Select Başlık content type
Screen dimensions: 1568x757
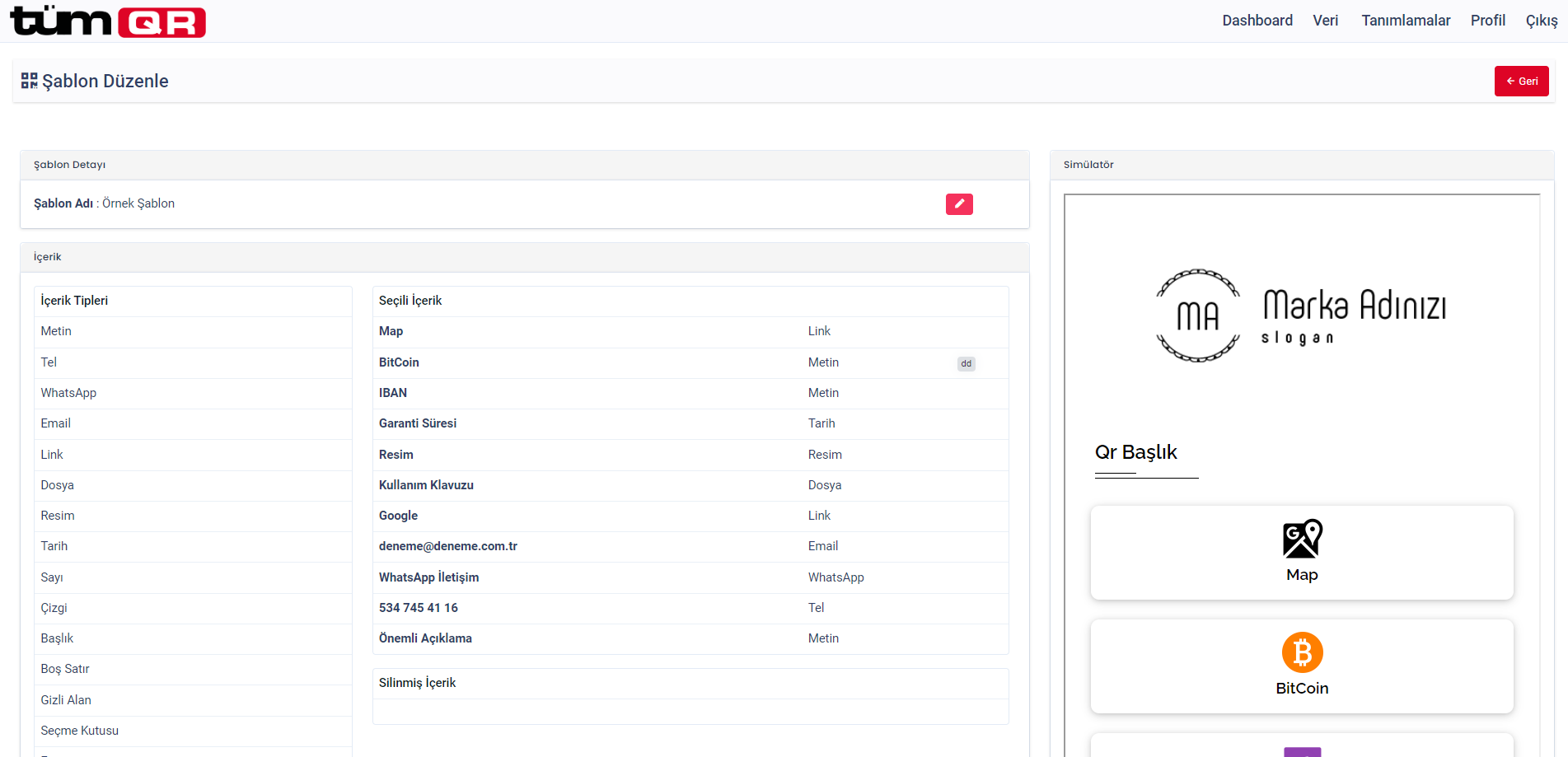[193, 638]
